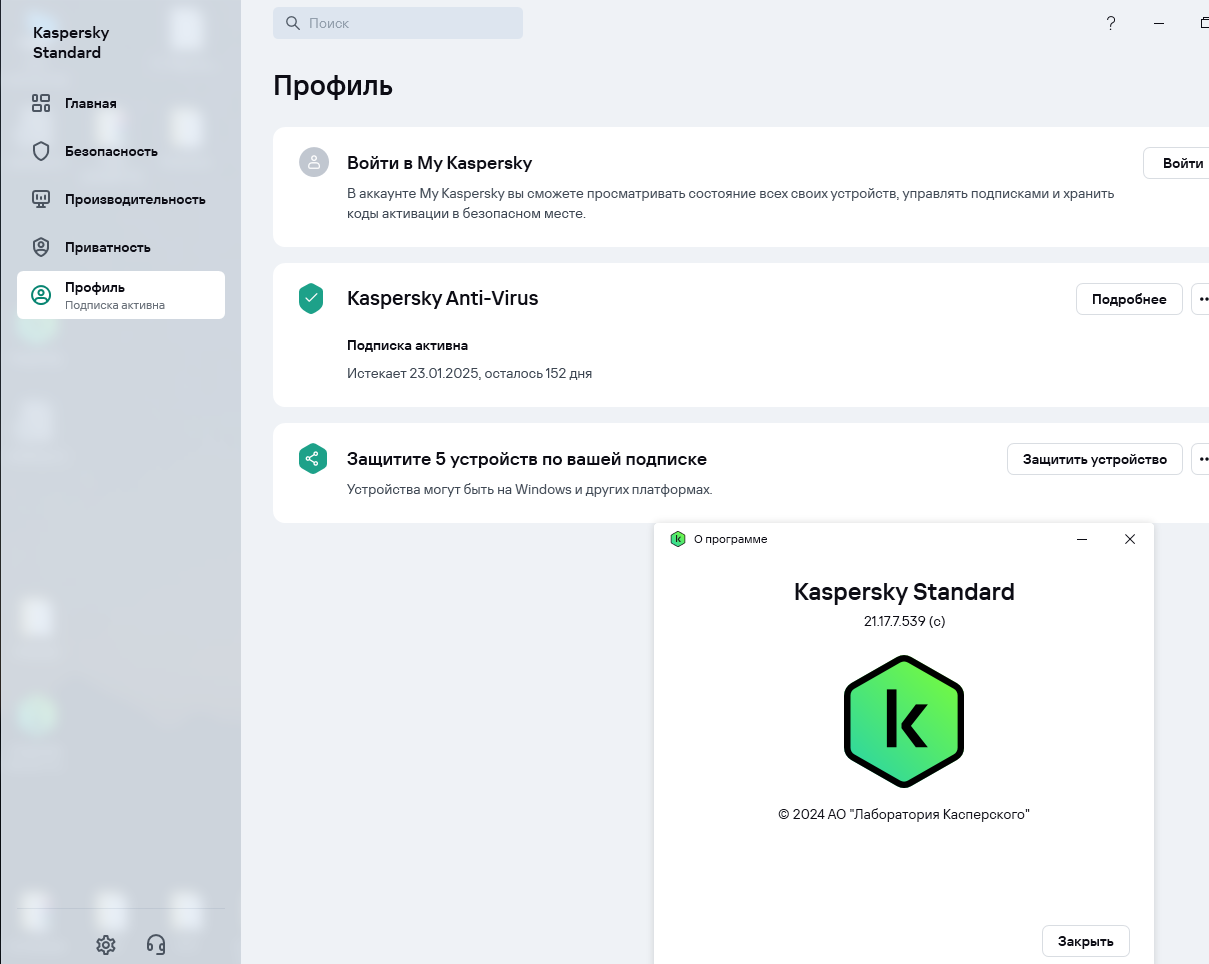This screenshot has width=1209, height=964.
Task: Click the Приватность shield-person icon
Action: [x=41, y=247]
